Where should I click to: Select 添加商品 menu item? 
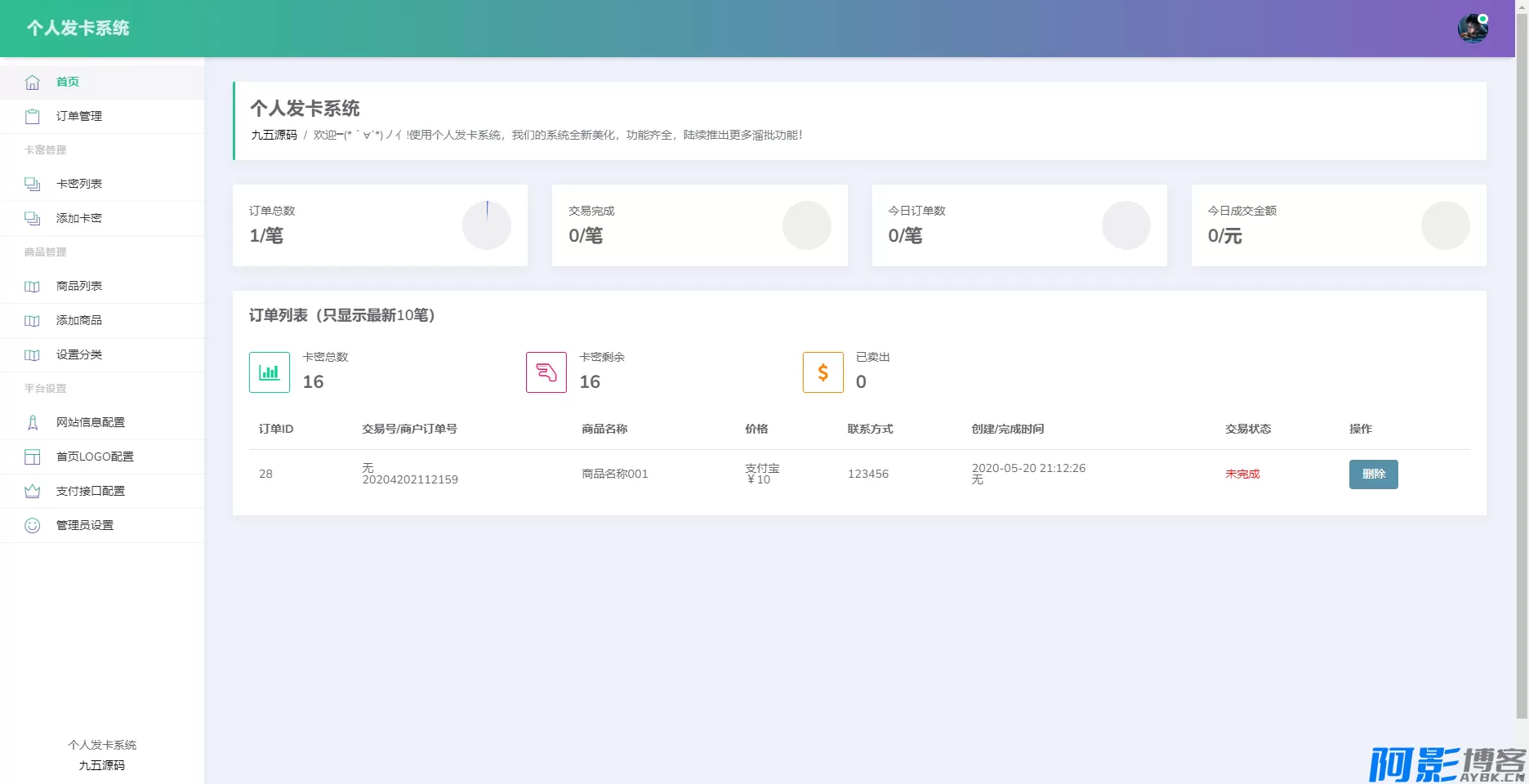(78, 321)
